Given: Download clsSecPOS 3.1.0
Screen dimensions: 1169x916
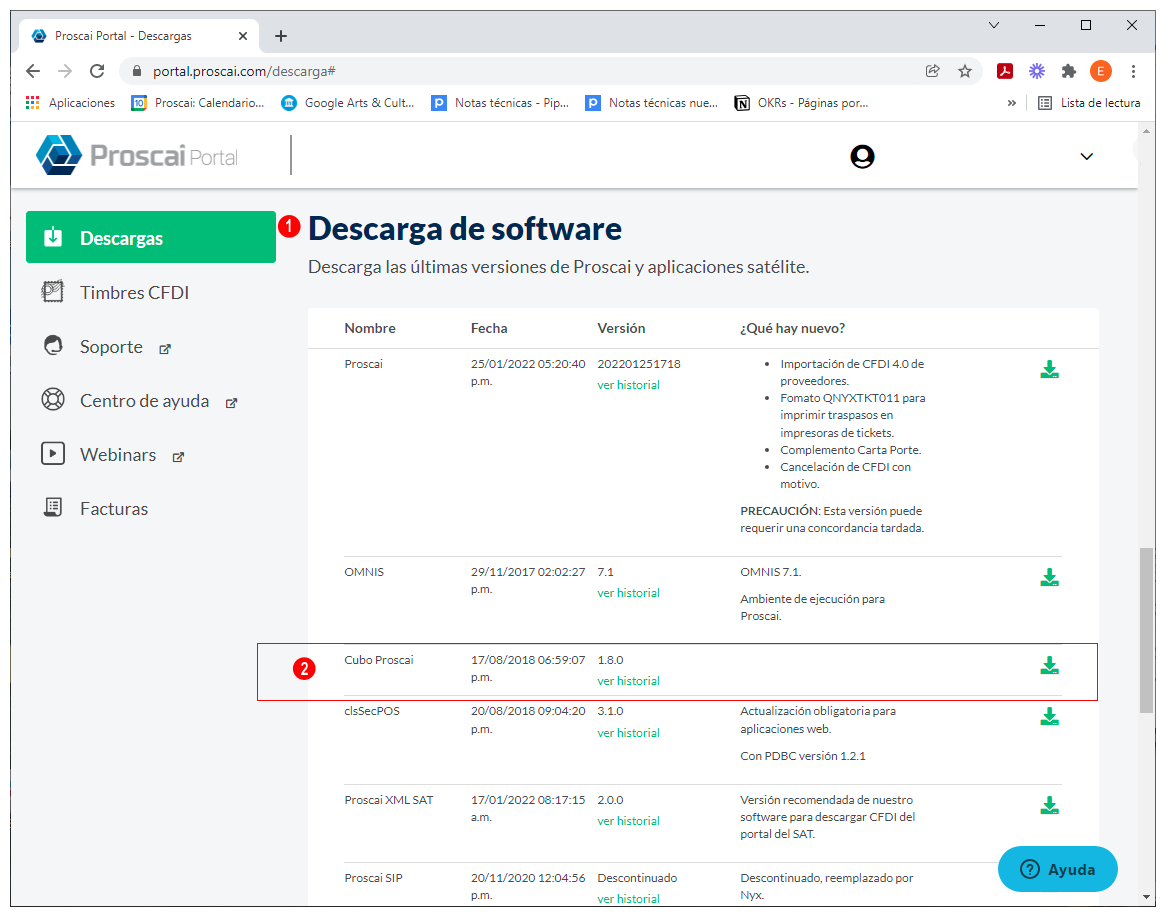Looking at the screenshot, I should (x=1050, y=716).
